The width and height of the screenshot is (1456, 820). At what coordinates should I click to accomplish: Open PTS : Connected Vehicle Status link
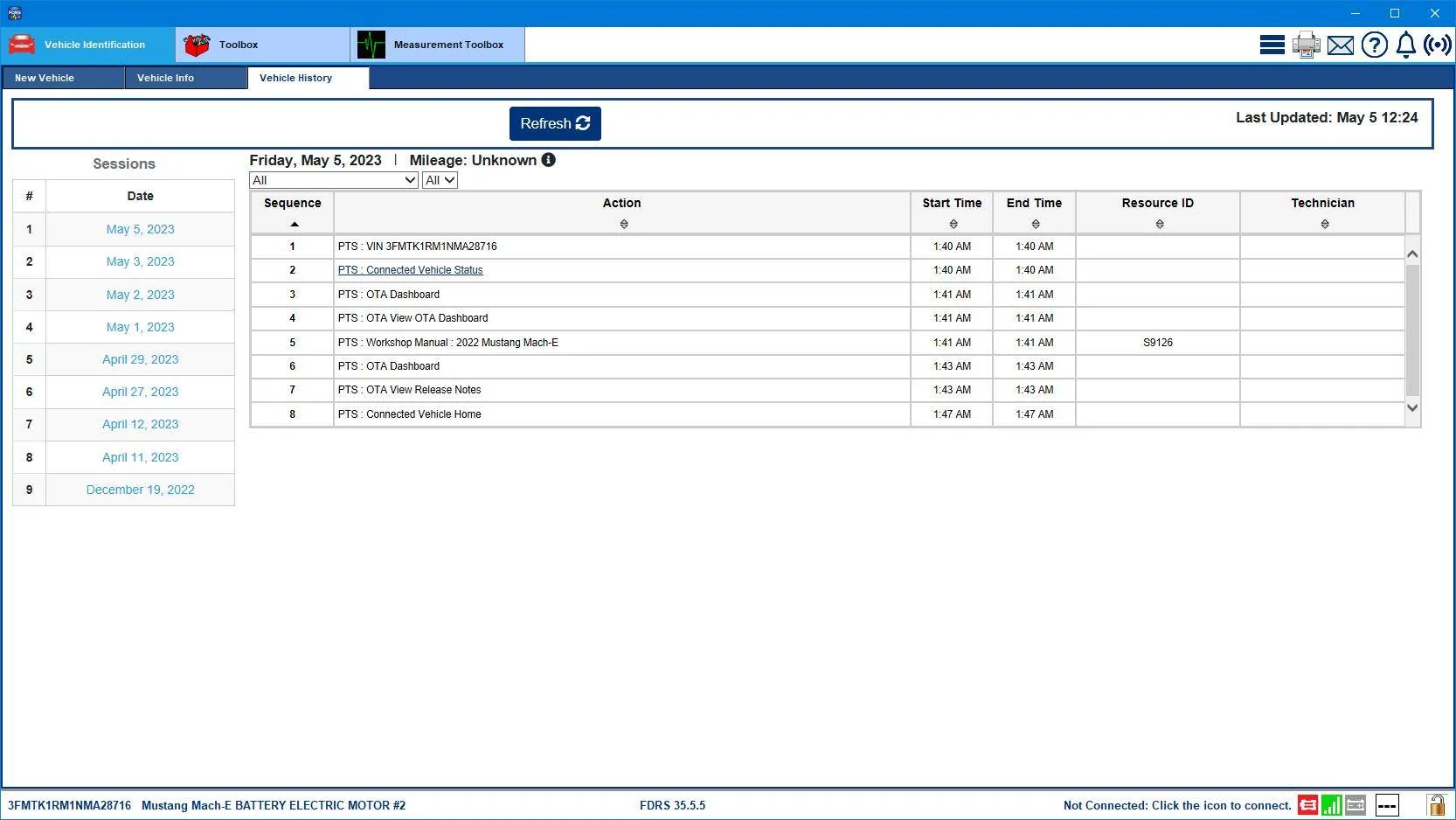[x=410, y=270]
